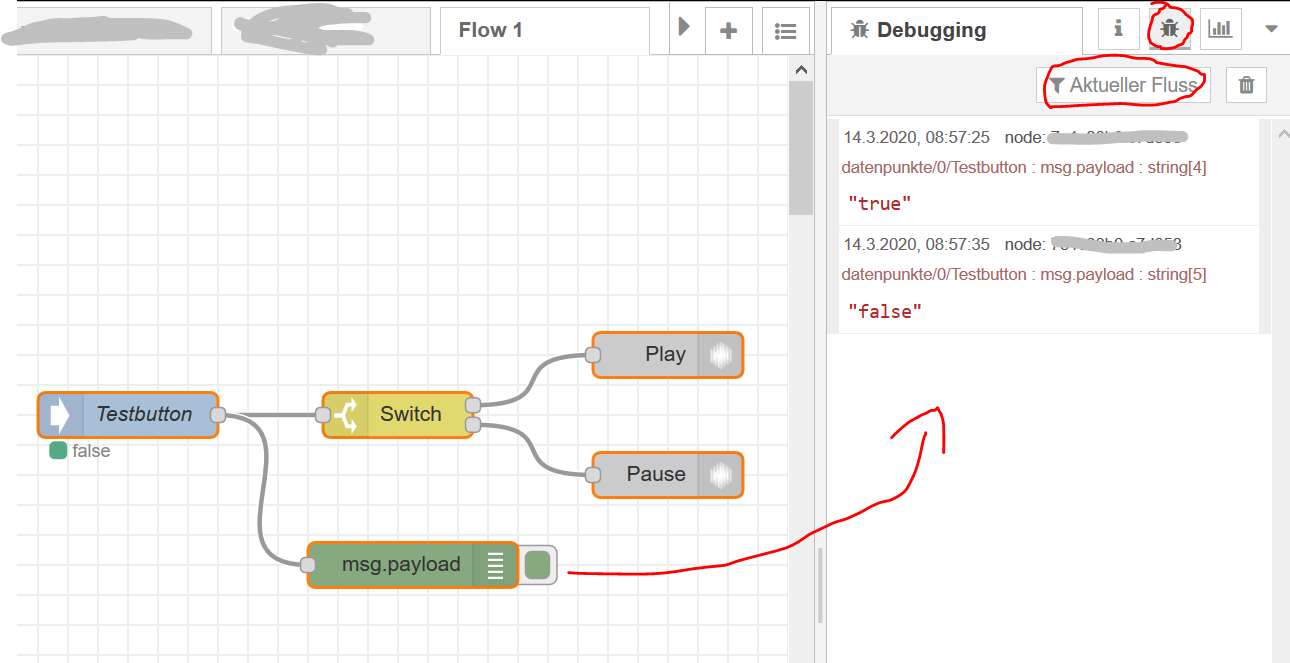
Task: Click the Switch node branching icon
Action: [346, 414]
